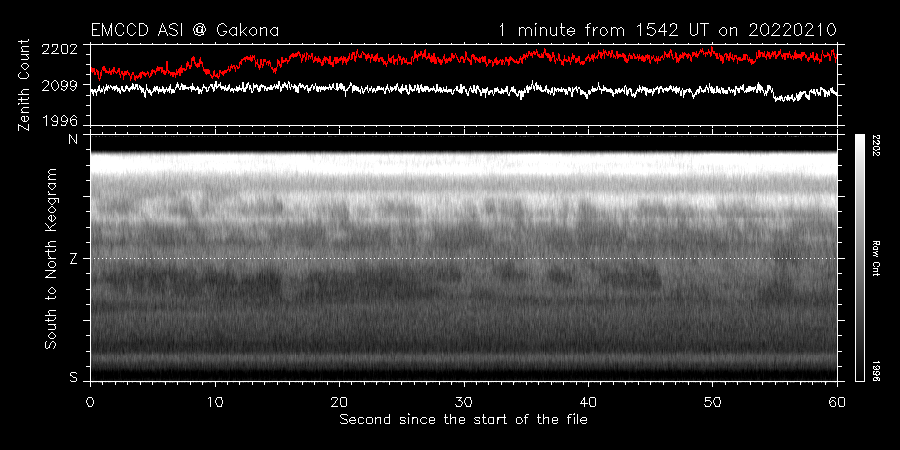Click the 'N' north marker on keogram axis
Image resolution: width=900 pixels, height=450 pixels.
(73, 139)
